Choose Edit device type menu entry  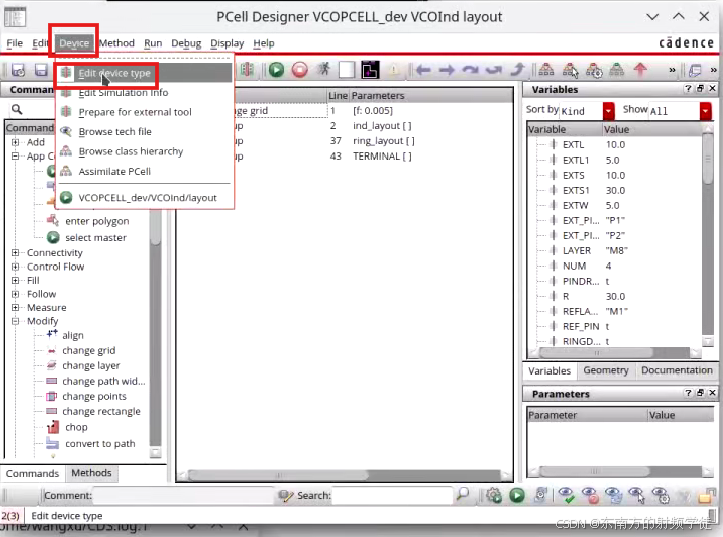tap(144, 73)
